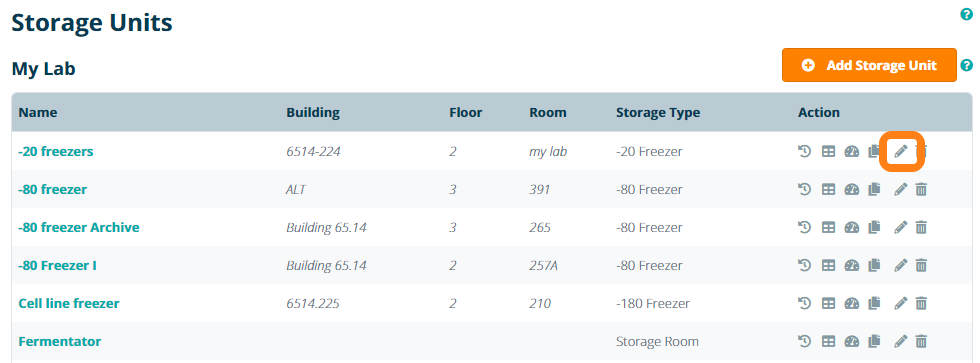Open grid layout icon for -80 Freezer I

click(828, 266)
